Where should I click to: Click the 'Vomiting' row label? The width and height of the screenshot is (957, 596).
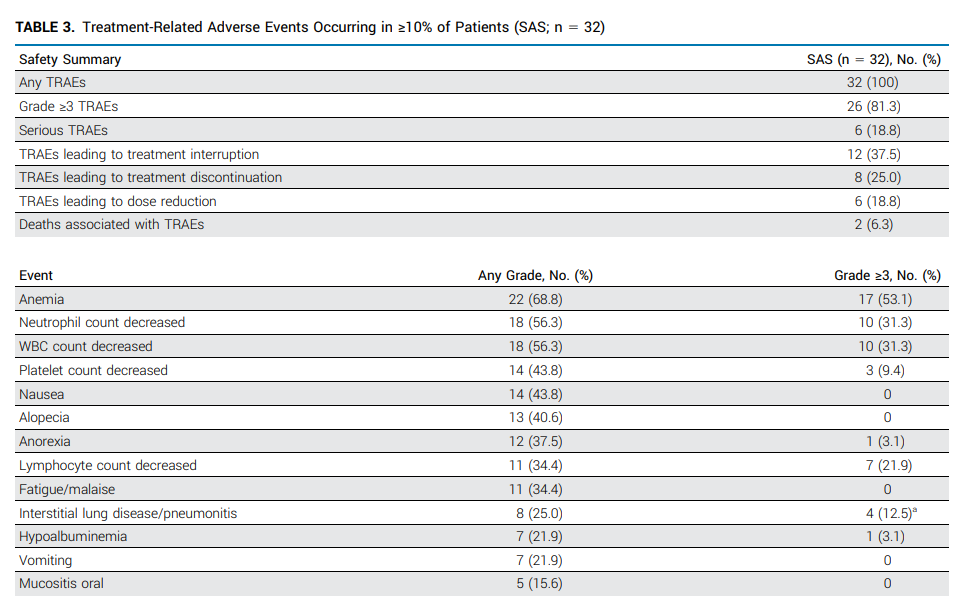[x=46, y=561]
